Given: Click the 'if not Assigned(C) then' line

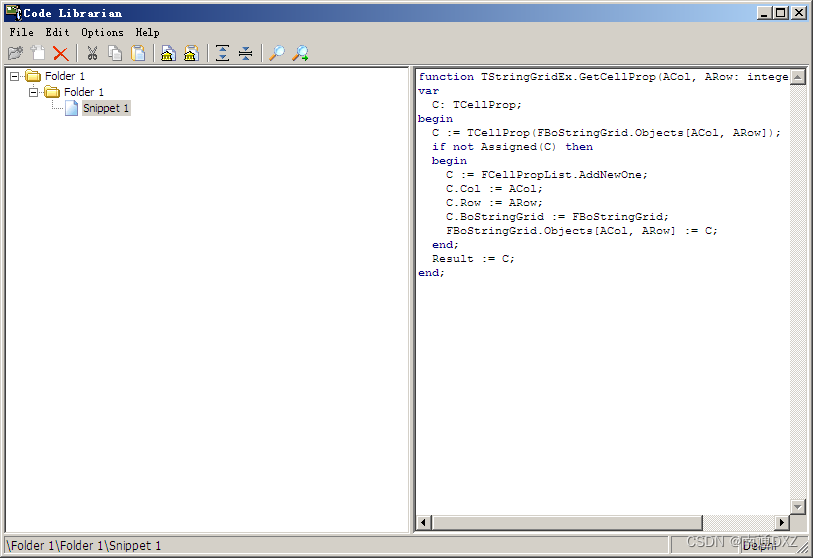Looking at the screenshot, I should [x=512, y=147].
